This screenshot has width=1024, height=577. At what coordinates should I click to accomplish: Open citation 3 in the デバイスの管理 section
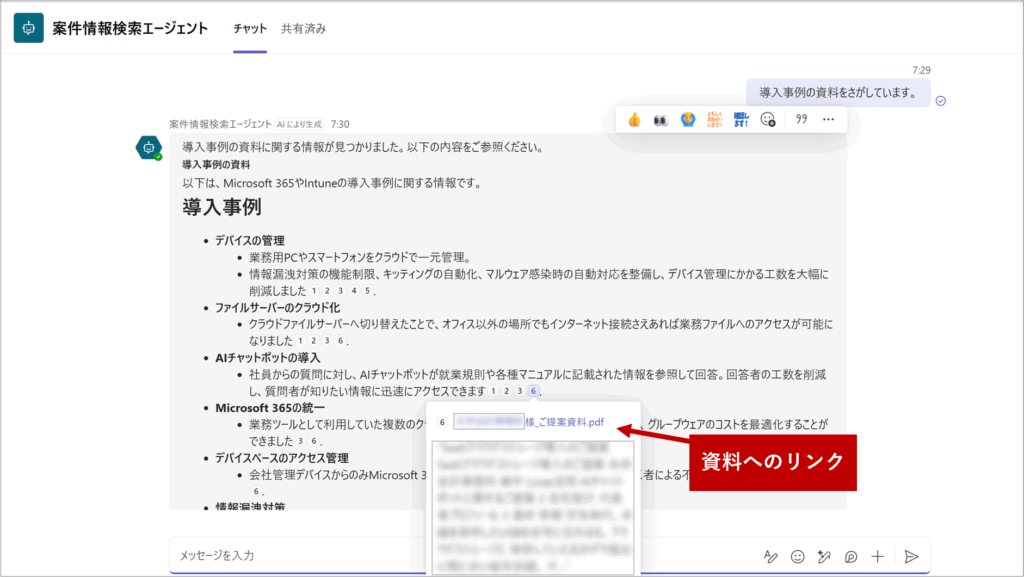point(340,291)
